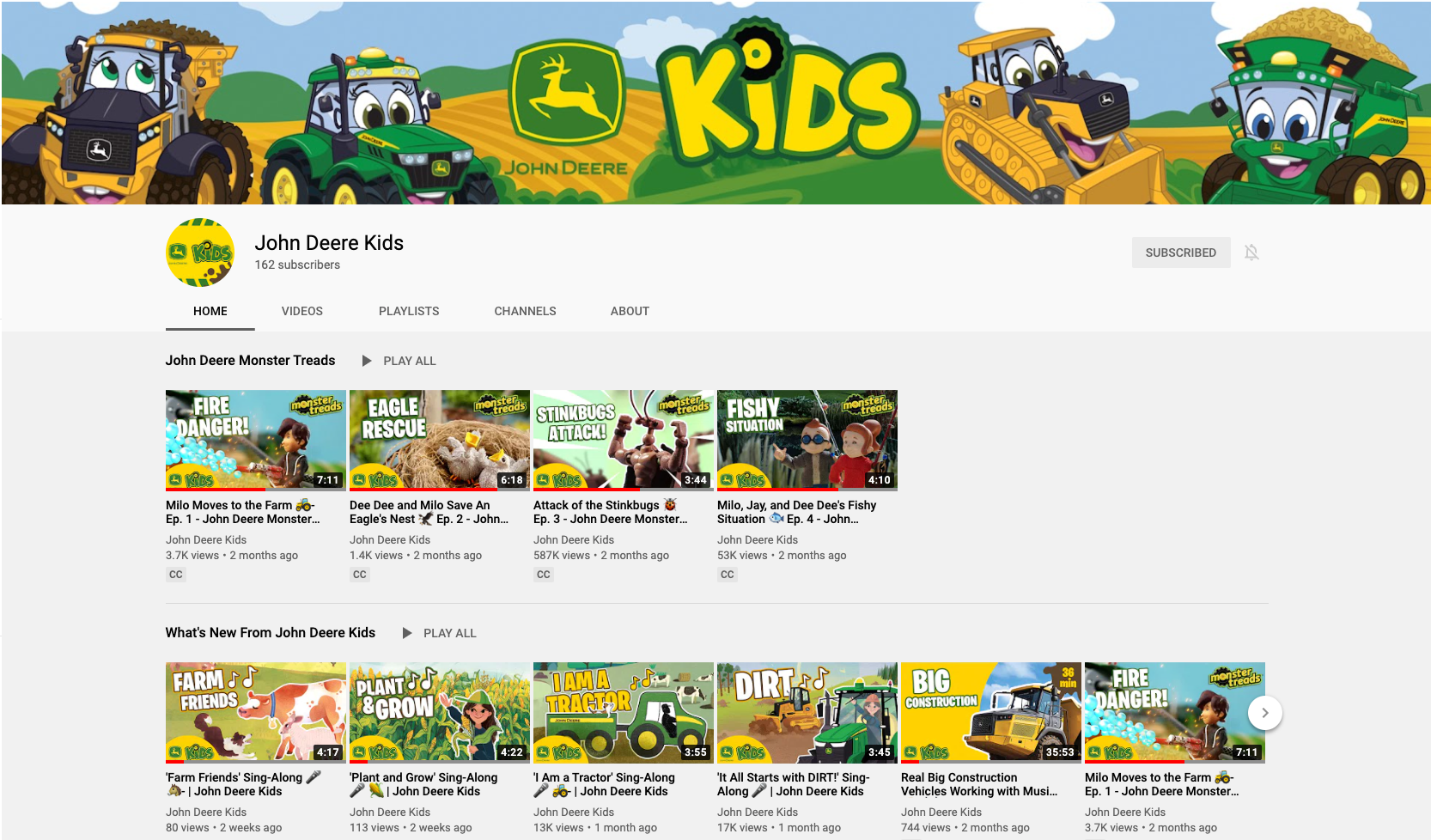Toggle the notification bell icon
The image size is (1431, 840).
click(1251, 253)
